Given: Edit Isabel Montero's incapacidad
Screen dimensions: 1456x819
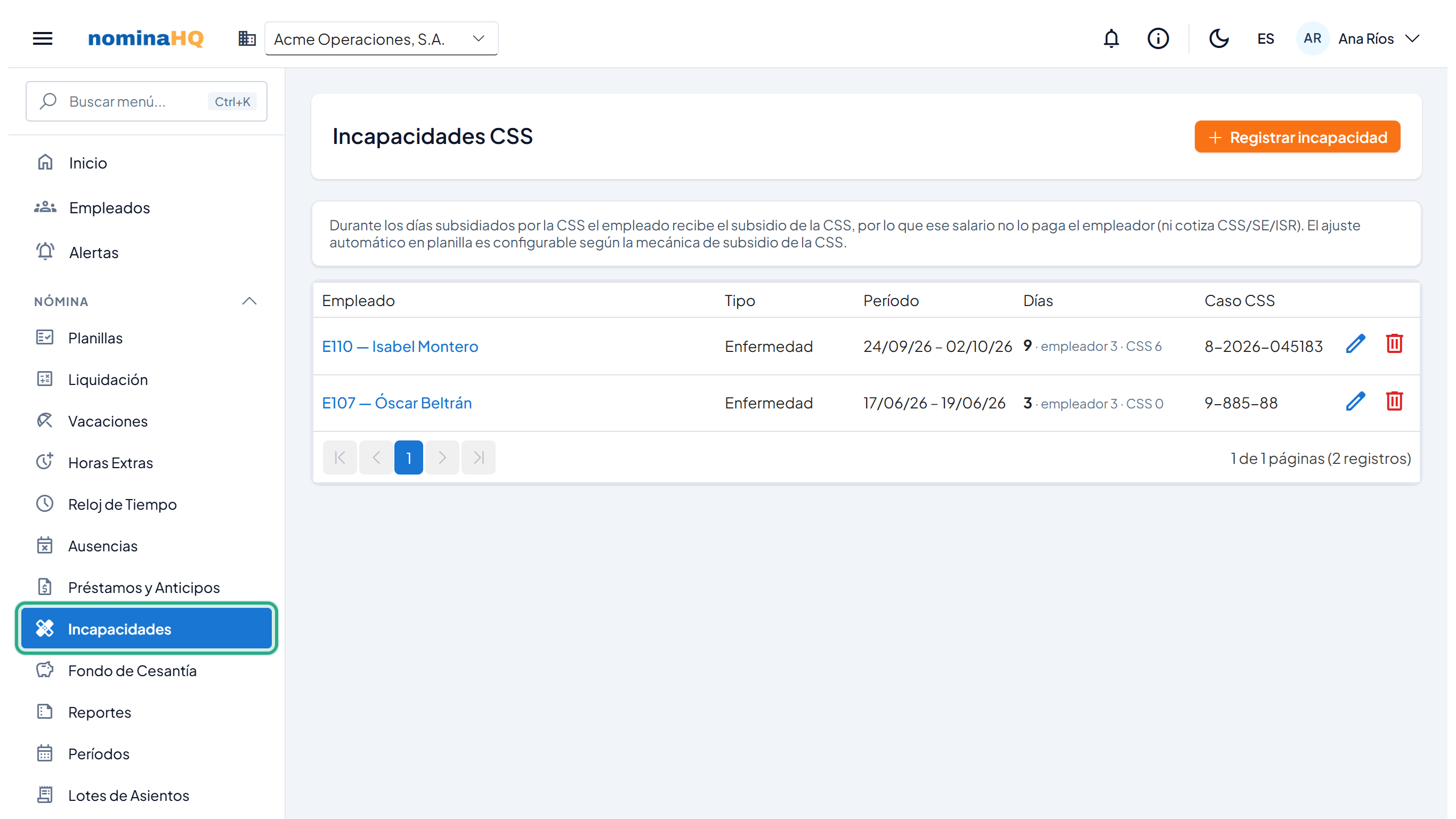Looking at the screenshot, I should tap(1355, 344).
